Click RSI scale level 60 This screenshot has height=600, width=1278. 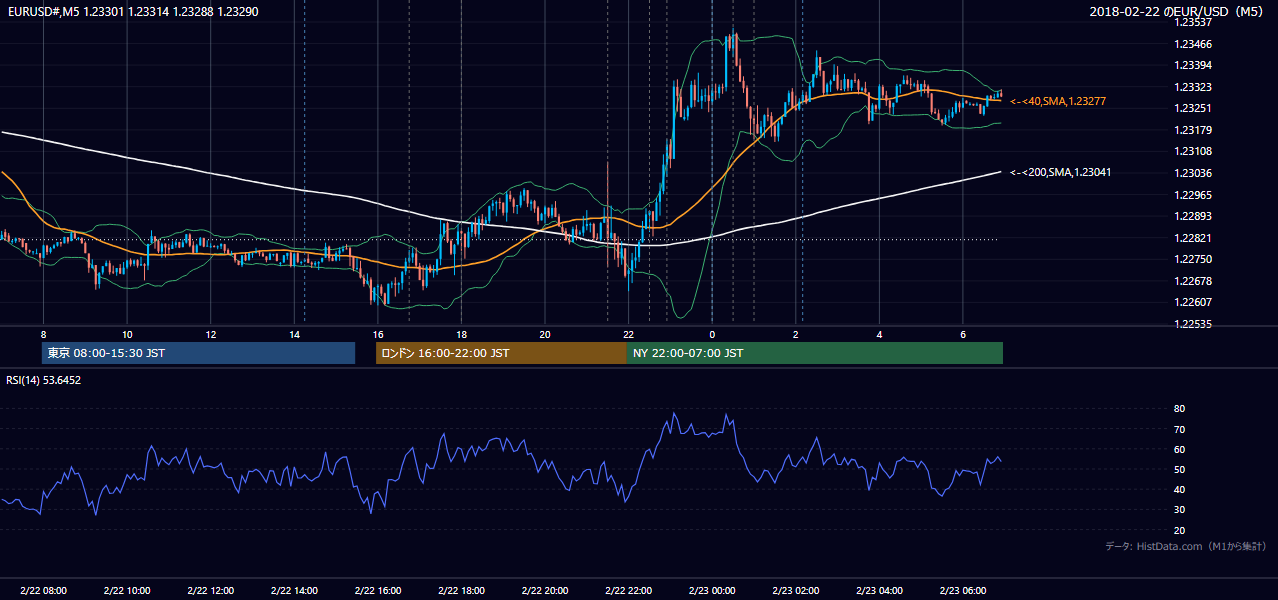click(x=1179, y=449)
